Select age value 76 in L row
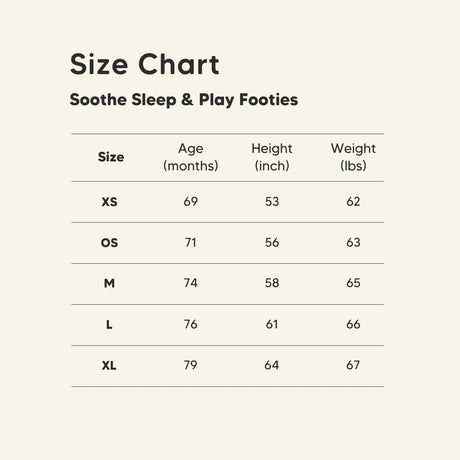 pyautogui.click(x=191, y=324)
